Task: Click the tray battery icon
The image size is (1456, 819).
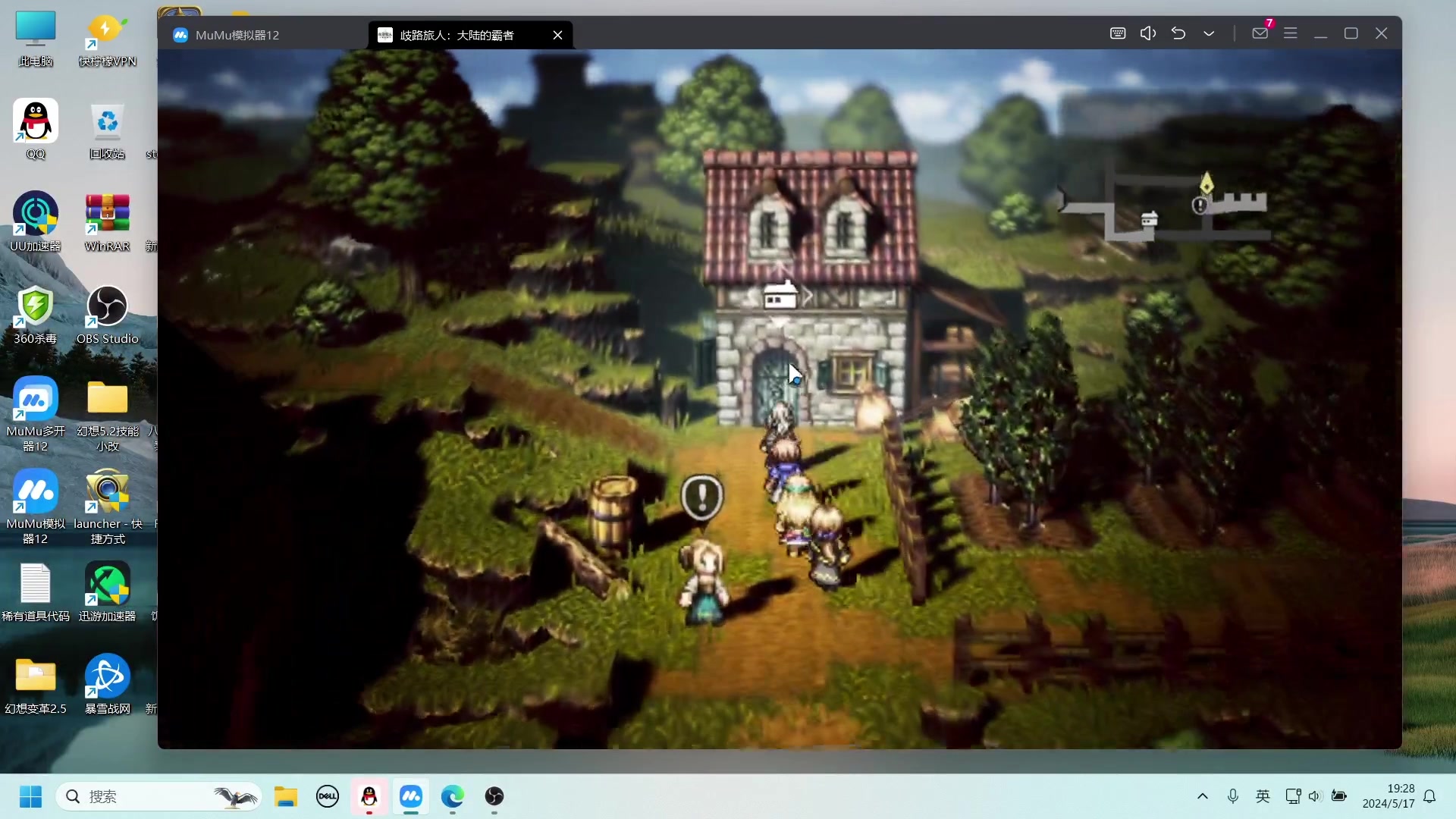Action: 1339,796
